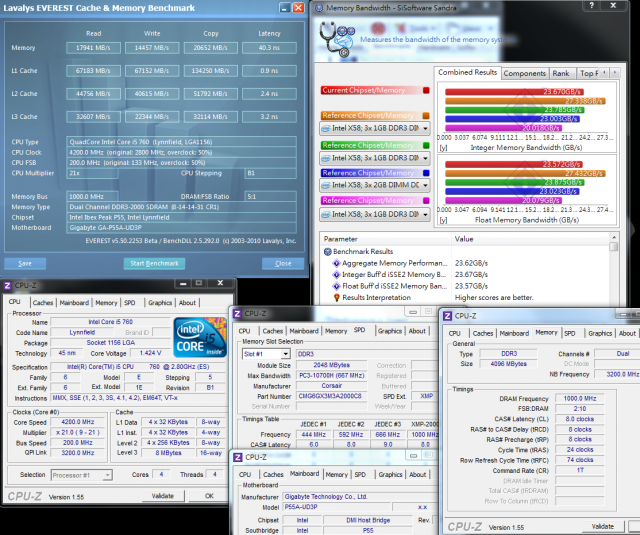Open Caches tab in CPU-Z SPD window
The width and height of the screenshot is (640, 535).
point(273,331)
